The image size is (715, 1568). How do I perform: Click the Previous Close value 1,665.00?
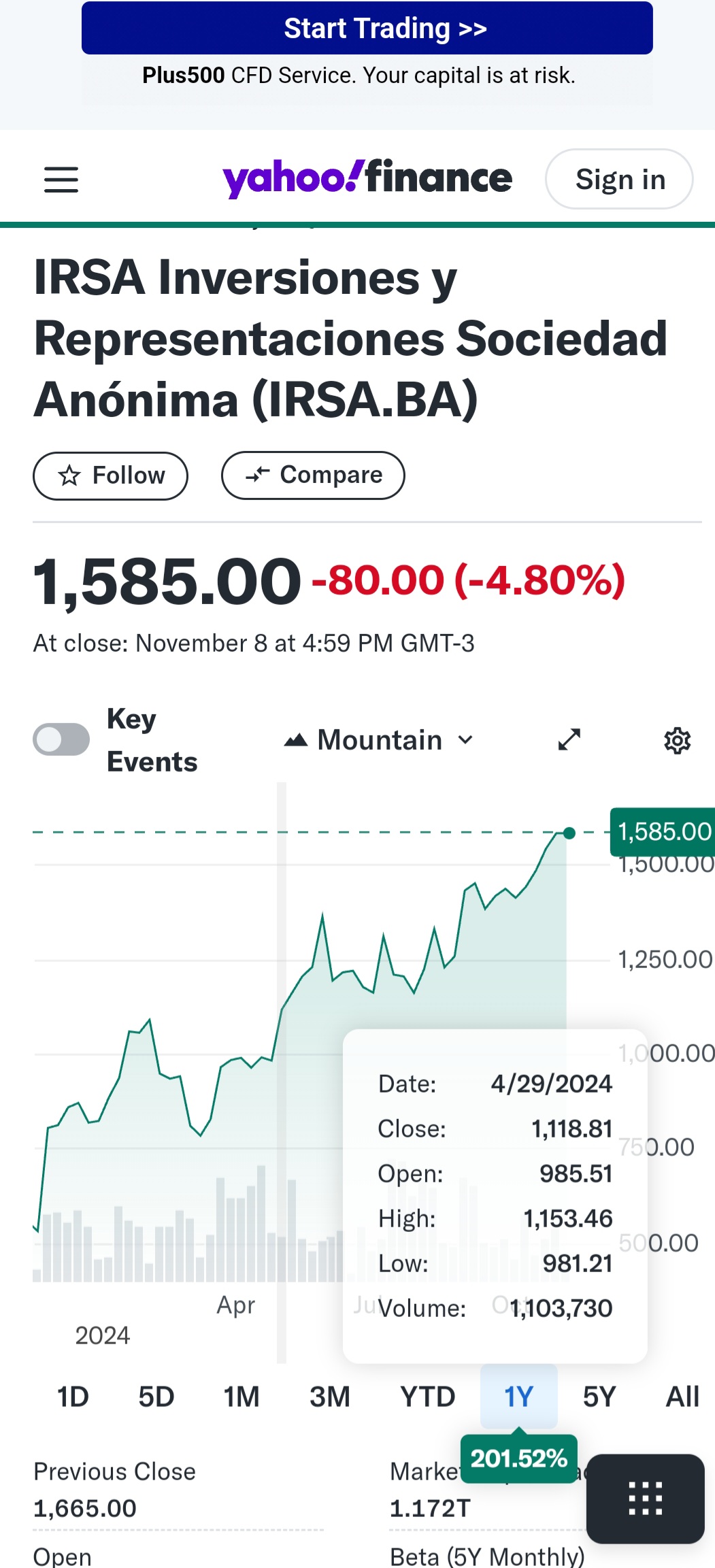click(x=85, y=1508)
